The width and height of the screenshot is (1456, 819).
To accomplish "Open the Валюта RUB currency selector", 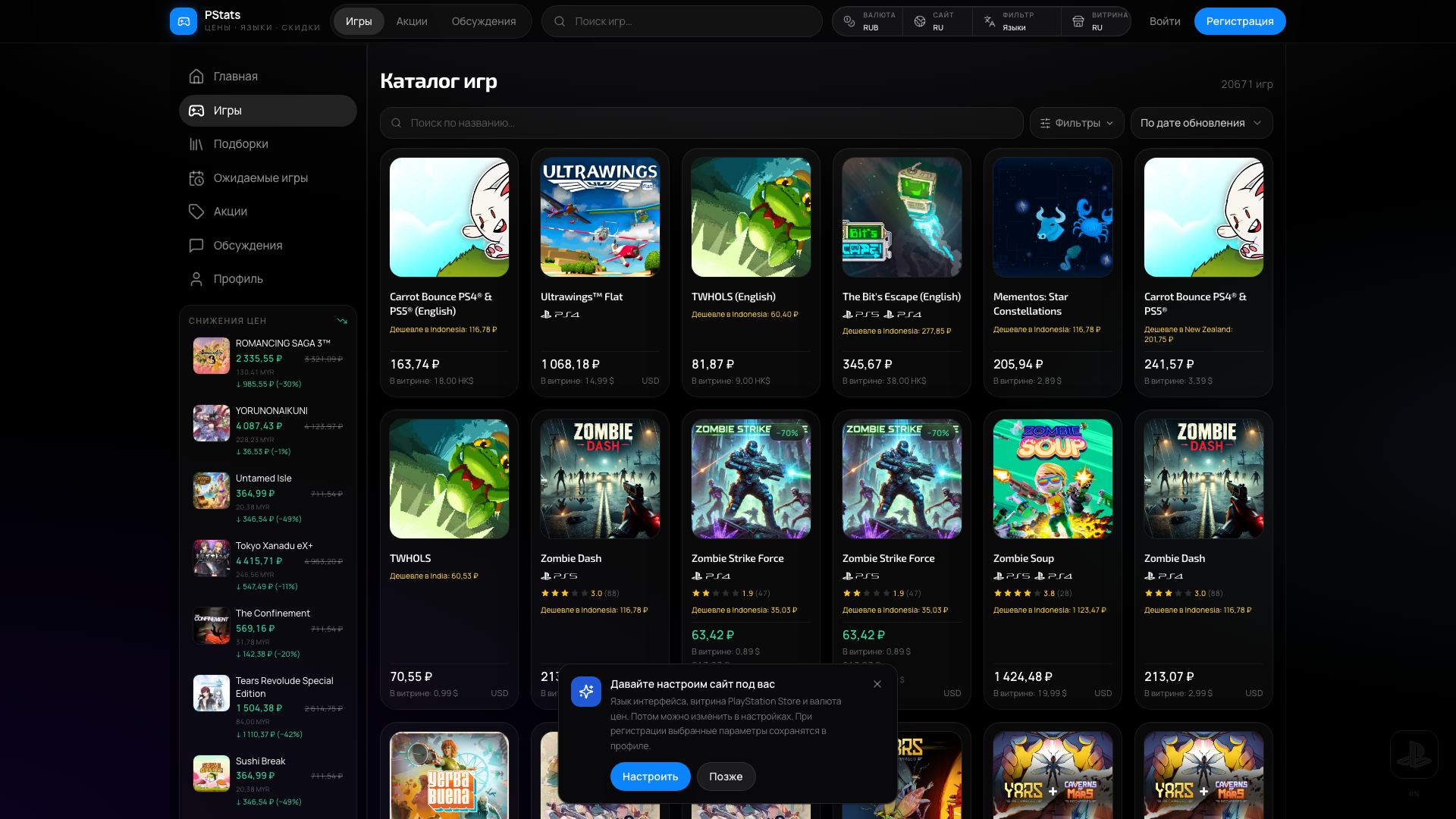I will pyautogui.click(x=868, y=21).
